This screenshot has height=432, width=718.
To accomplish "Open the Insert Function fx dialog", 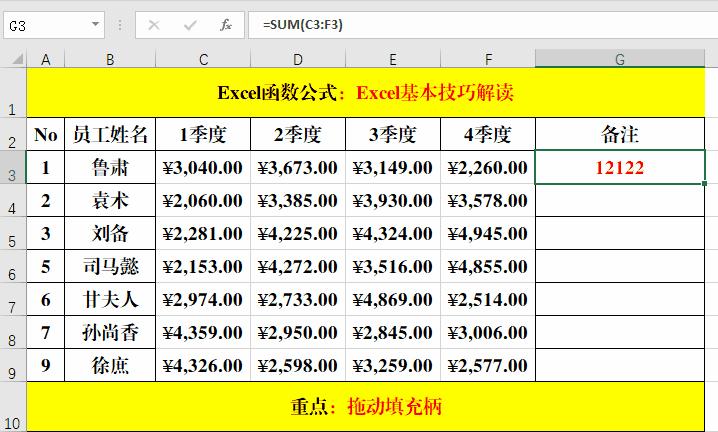I will point(225,25).
